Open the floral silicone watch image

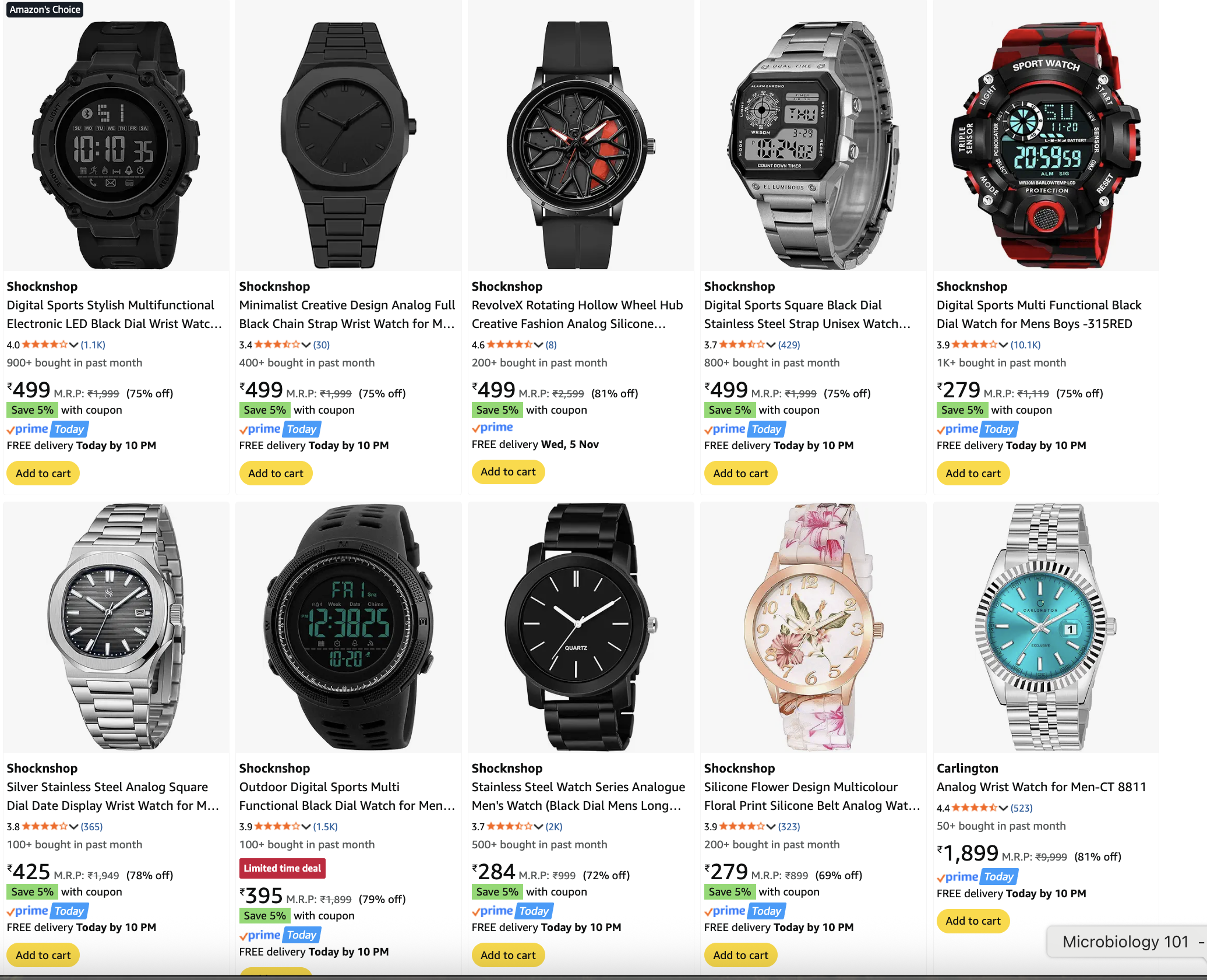pyautogui.click(x=814, y=627)
